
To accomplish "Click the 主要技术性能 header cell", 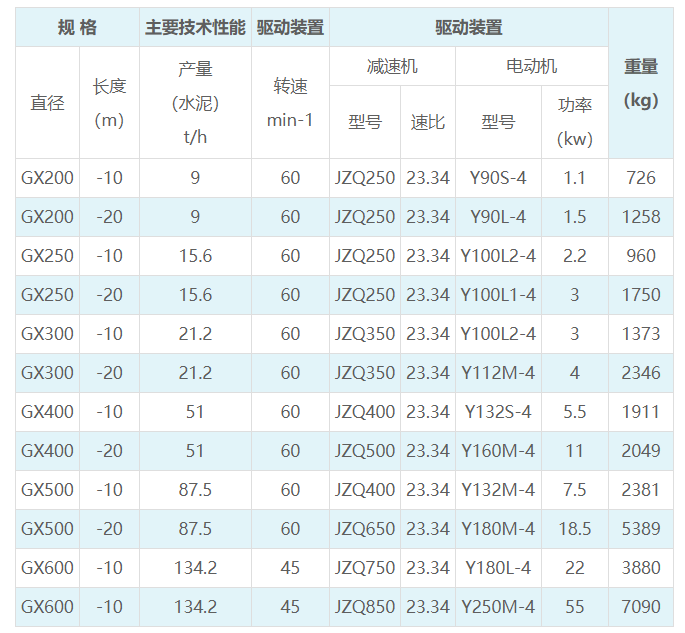I will (195, 27).
